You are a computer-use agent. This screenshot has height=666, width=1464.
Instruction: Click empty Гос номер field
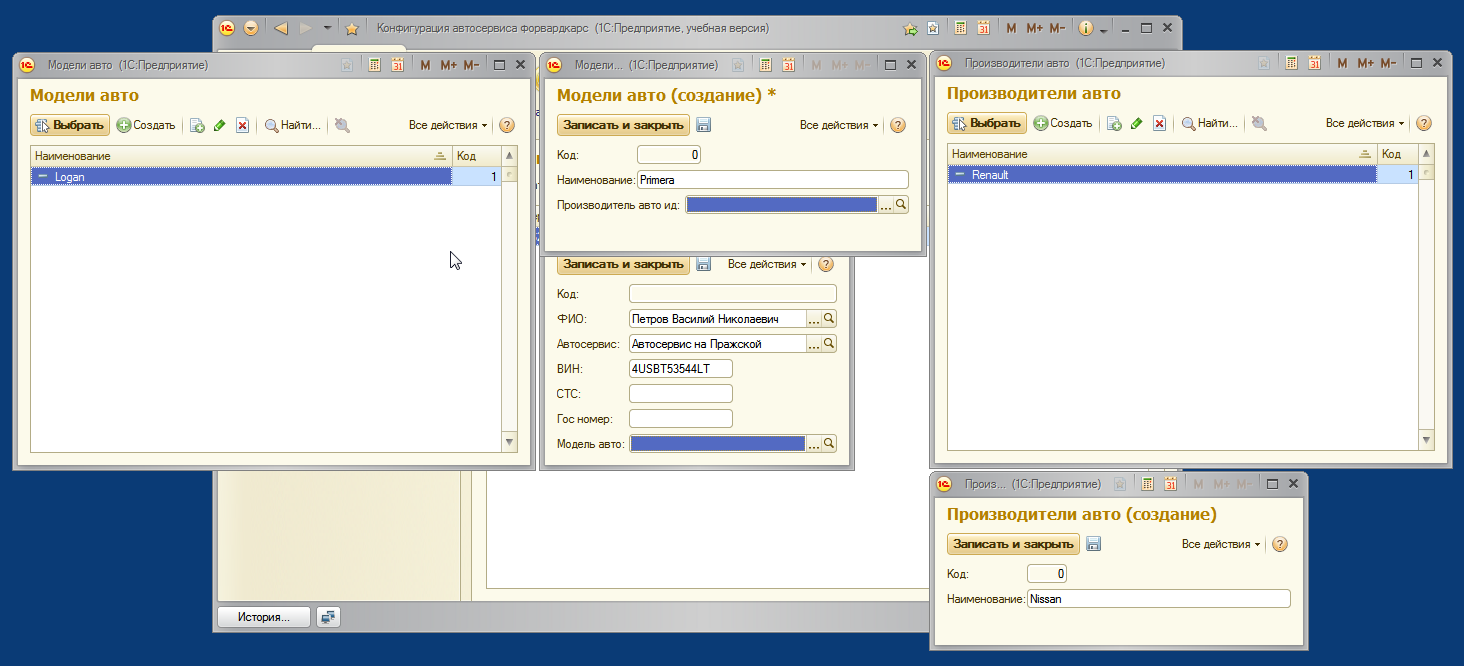tap(681, 419)
